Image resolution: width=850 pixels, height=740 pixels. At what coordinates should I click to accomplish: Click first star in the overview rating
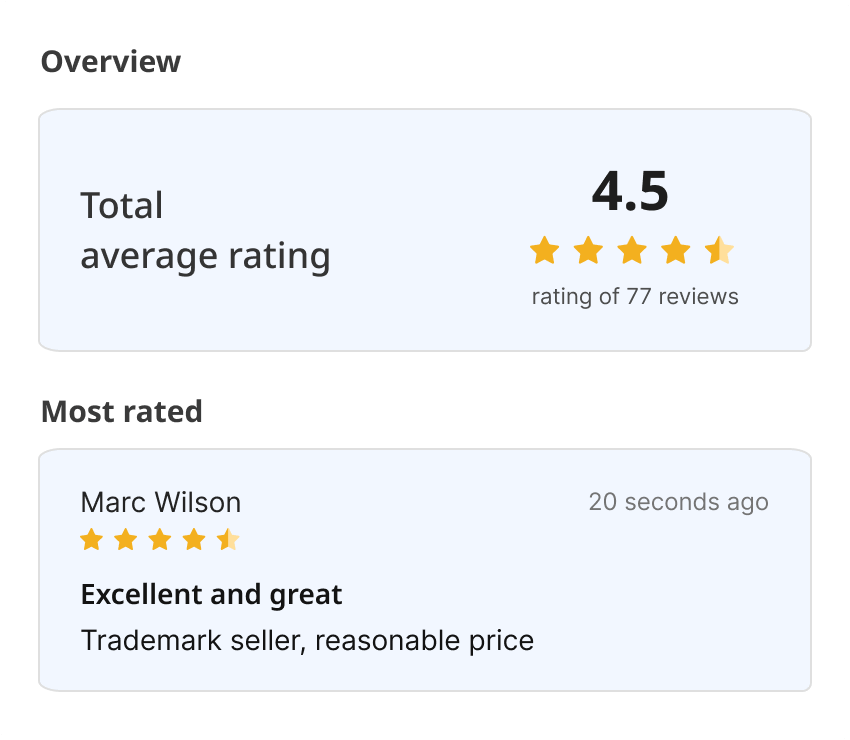[x=544, y=250]
